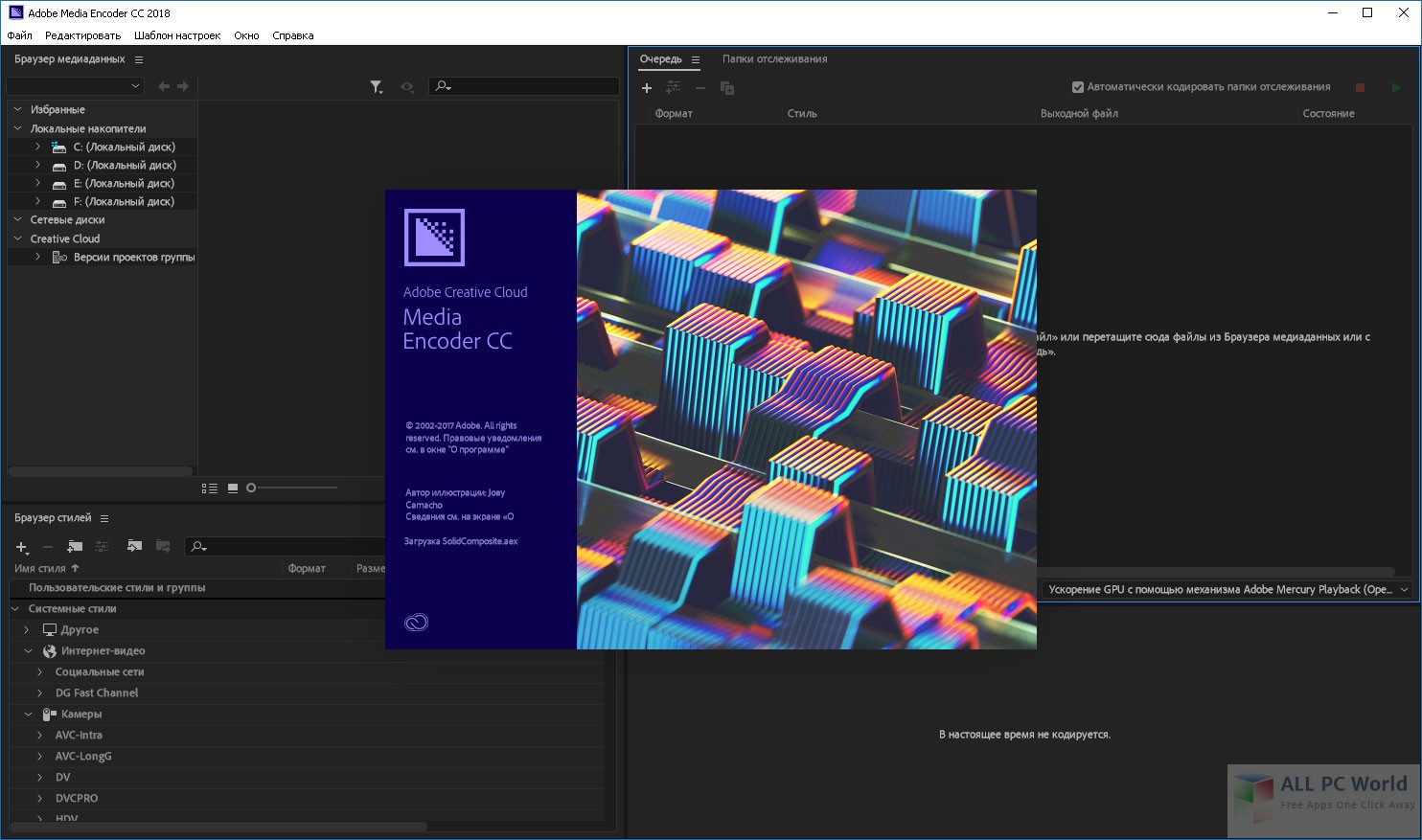1422x840 pixels.
Task: Click the Формат column header in queue
Action: pos(674,114)
